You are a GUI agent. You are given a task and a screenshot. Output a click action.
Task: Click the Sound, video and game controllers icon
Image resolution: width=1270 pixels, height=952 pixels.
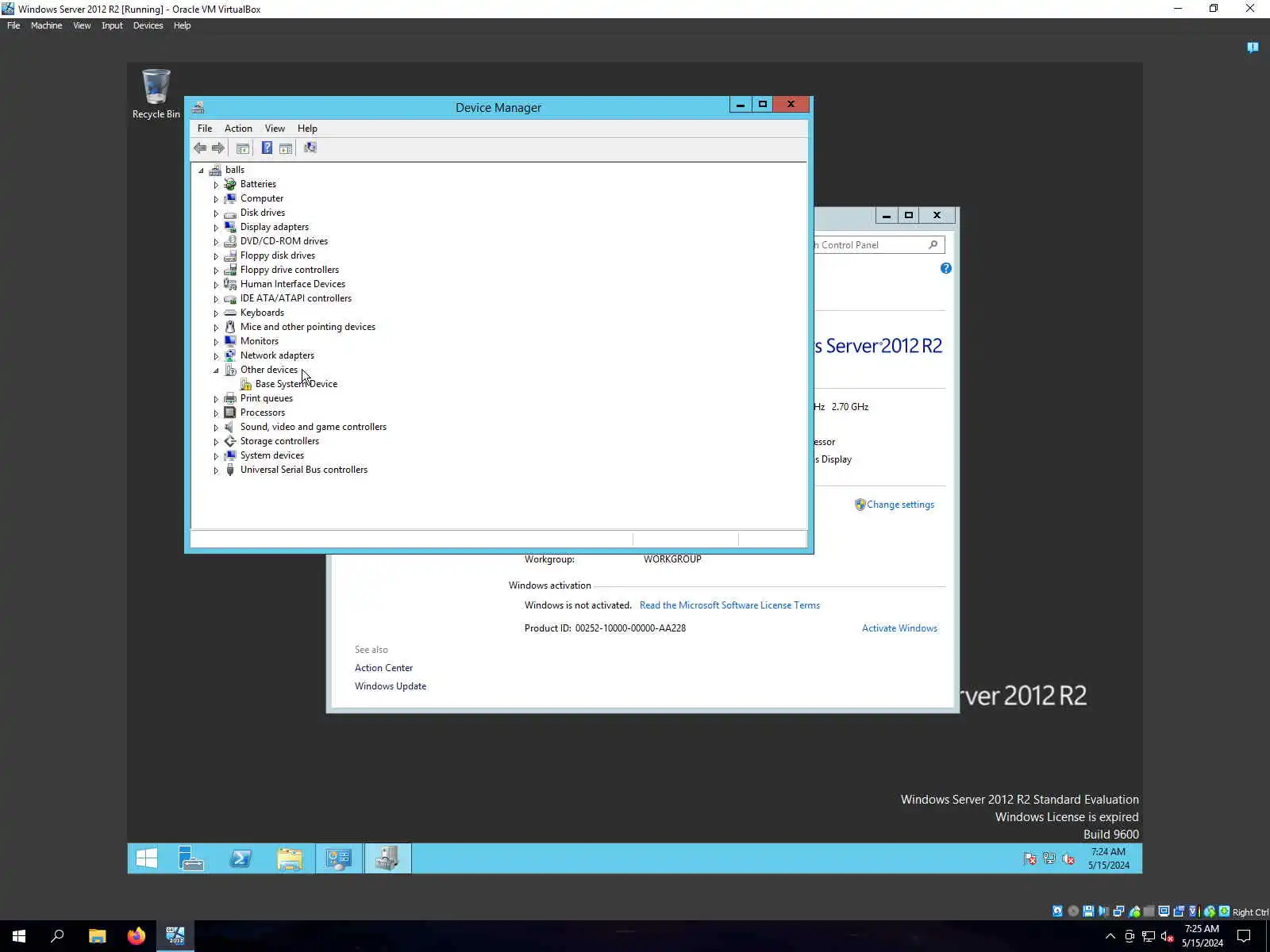tap(230, 427)
